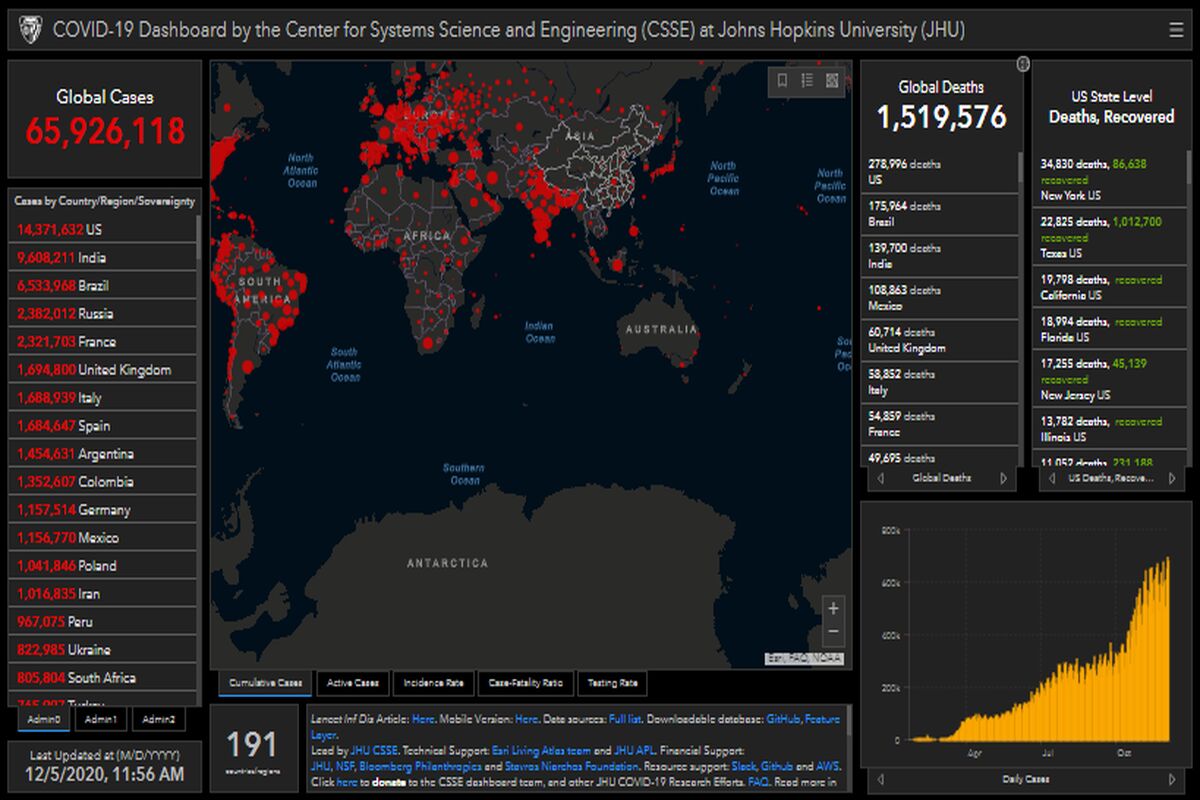The image size is (1200, 800).
Task: Switch to Incidence Rate tab
Action: click(x=433, y=683)
